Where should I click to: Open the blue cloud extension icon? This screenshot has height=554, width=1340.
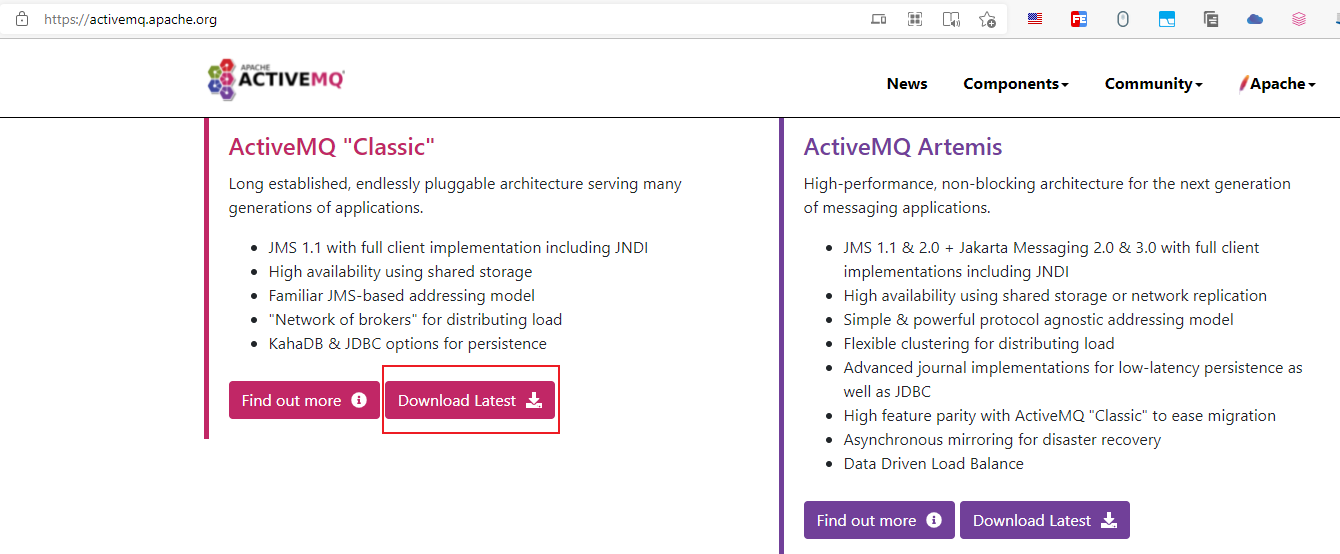tap(1255, 19)
